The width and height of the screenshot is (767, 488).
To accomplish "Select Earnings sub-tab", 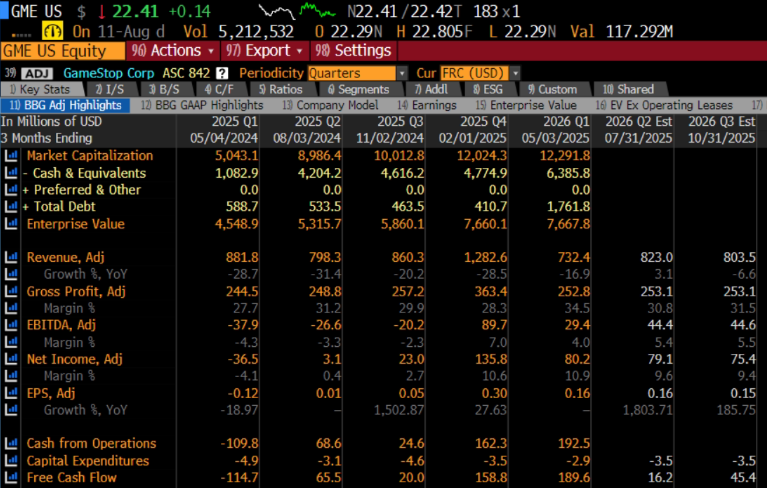I will 427,106.
